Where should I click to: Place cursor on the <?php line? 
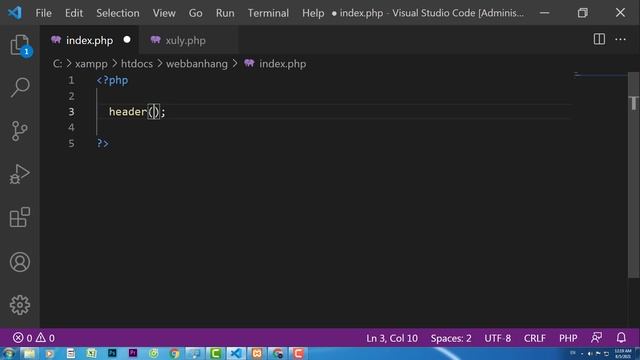(x=112, y=80)
